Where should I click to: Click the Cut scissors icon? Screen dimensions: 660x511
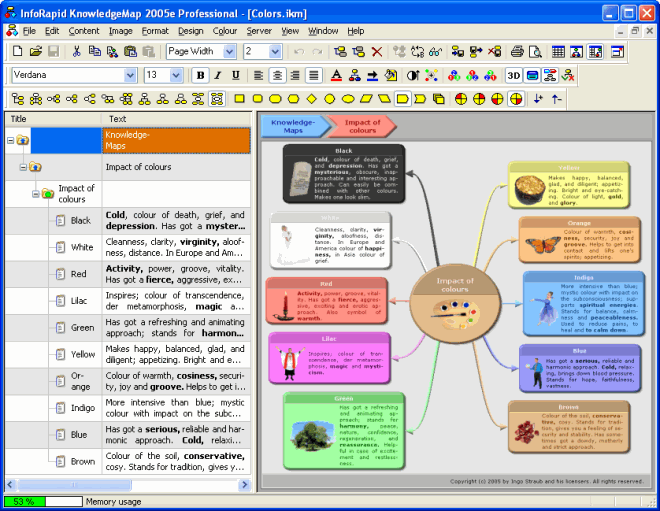pos(77,51)
